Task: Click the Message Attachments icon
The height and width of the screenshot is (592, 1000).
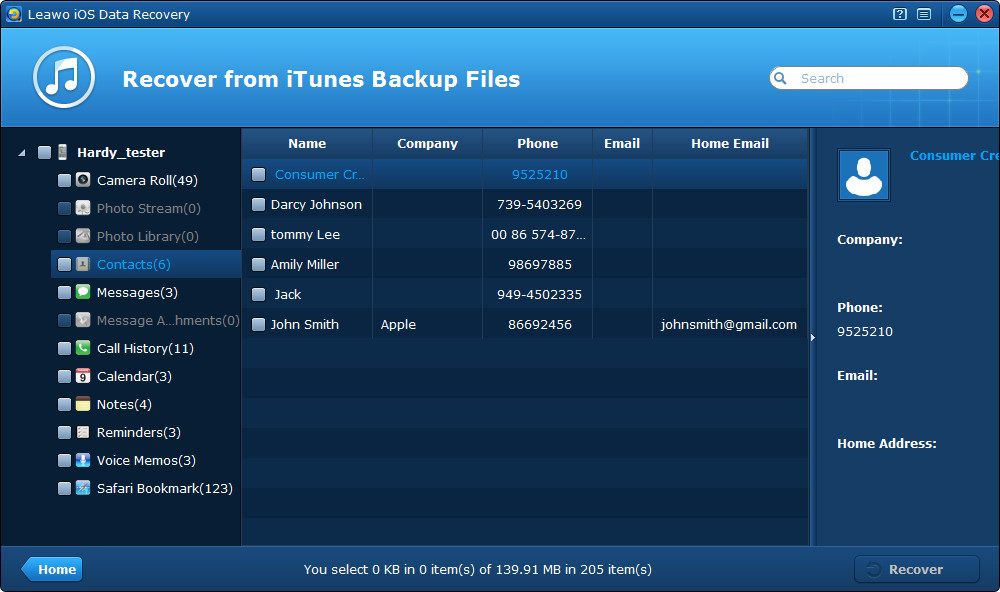Action: click(83, 320)
